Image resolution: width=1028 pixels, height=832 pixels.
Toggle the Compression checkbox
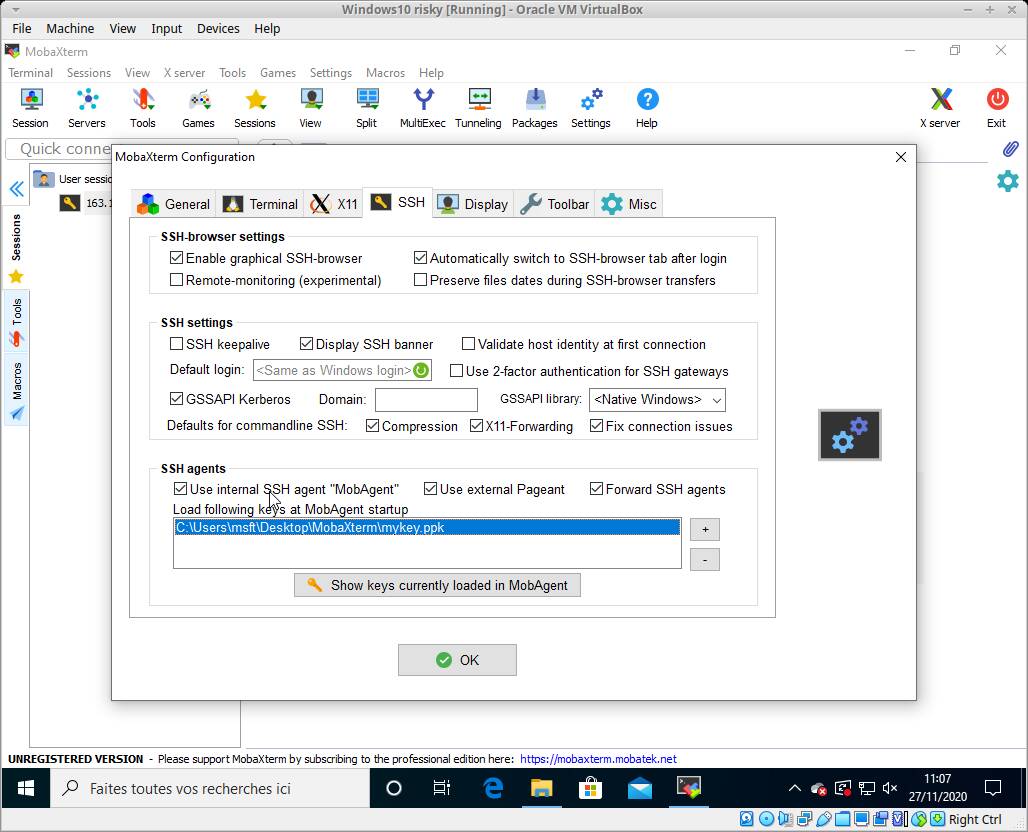coord(372,426)
